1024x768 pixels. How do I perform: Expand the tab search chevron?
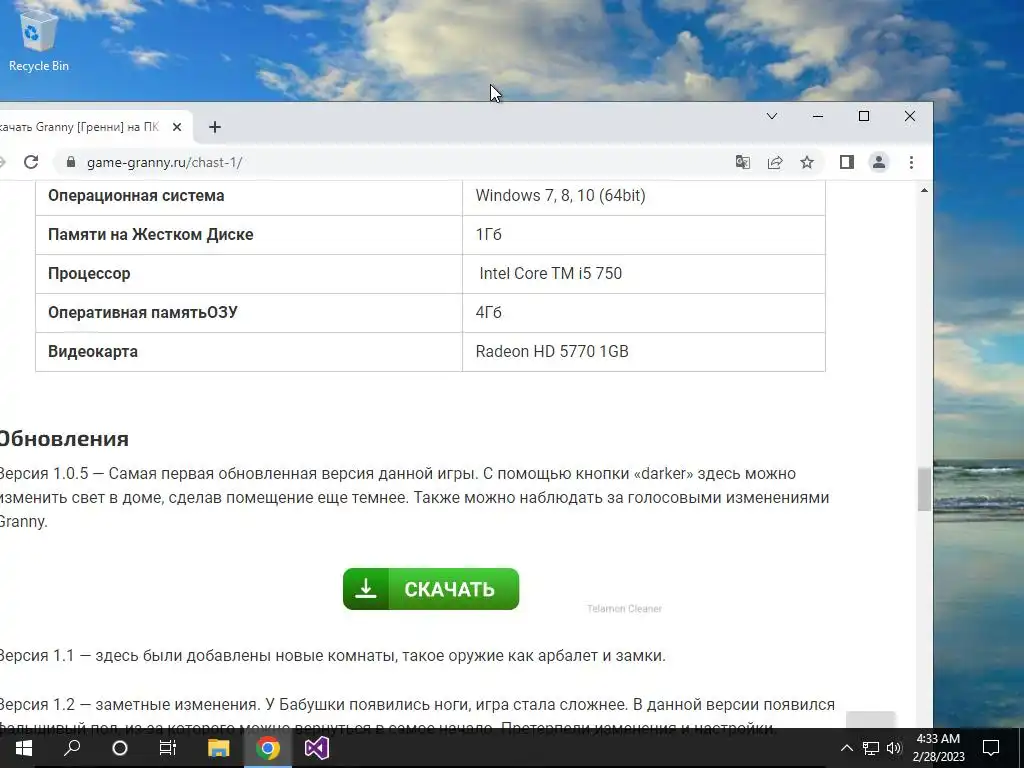click(771, 116)
